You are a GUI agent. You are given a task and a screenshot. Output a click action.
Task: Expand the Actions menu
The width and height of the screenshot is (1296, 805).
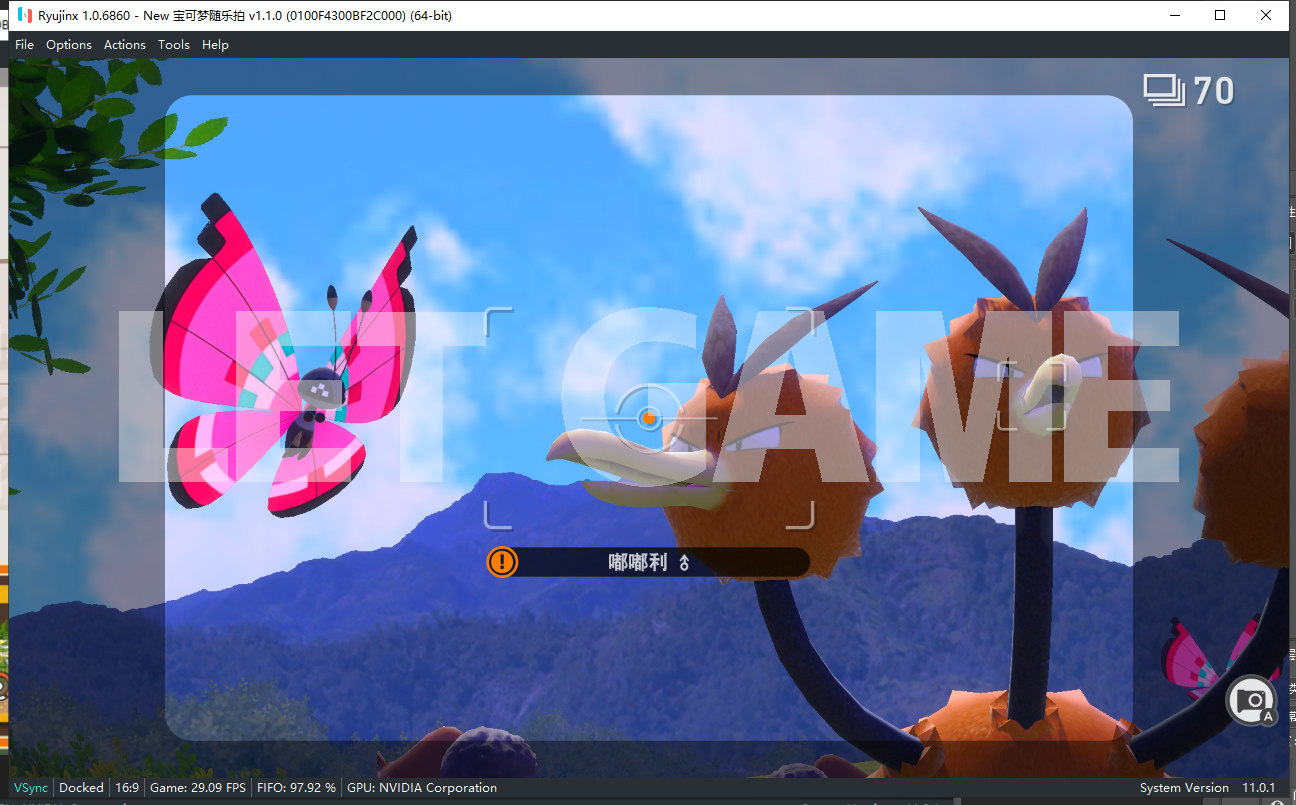click(124, 45)
